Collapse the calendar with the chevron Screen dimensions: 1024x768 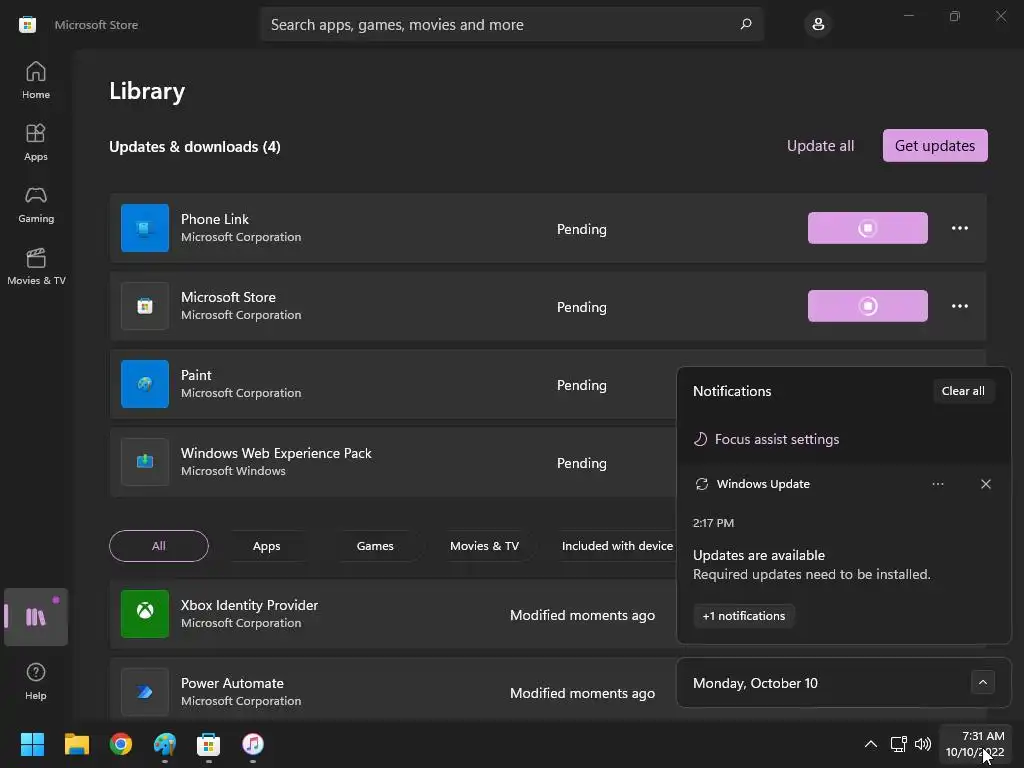983,682
